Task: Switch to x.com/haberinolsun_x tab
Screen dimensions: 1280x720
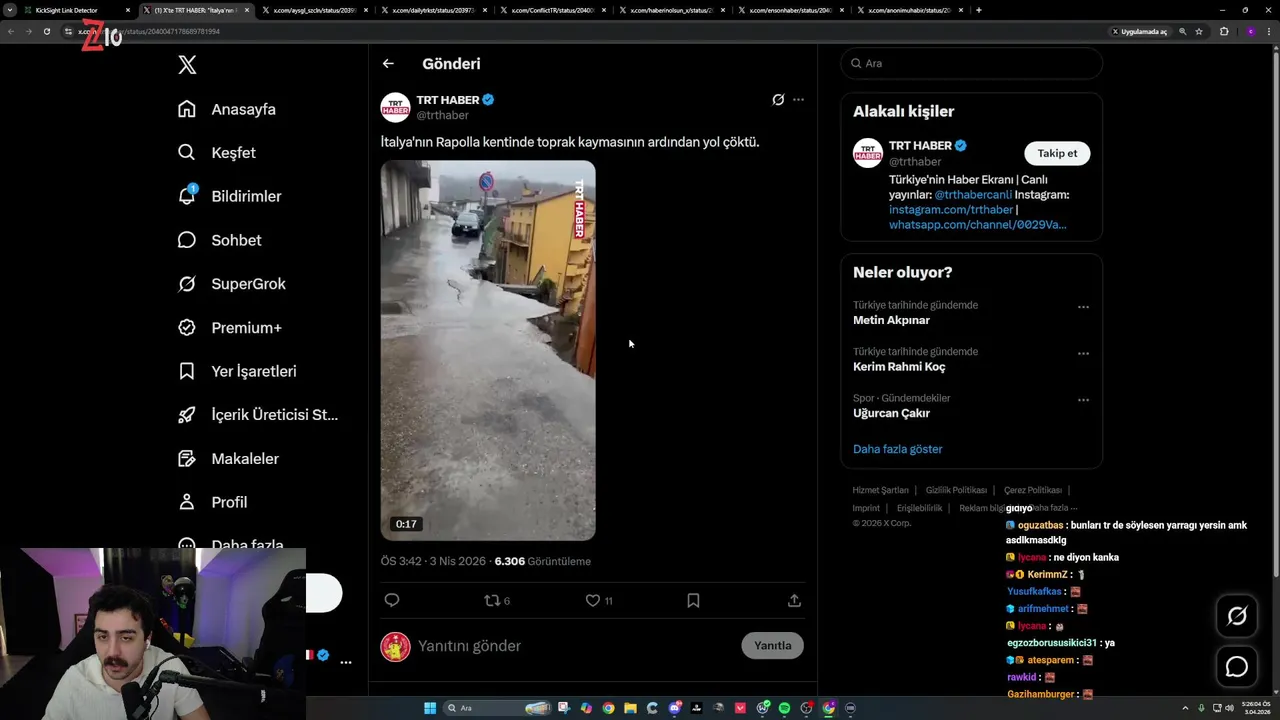Action: pos(669,10)
